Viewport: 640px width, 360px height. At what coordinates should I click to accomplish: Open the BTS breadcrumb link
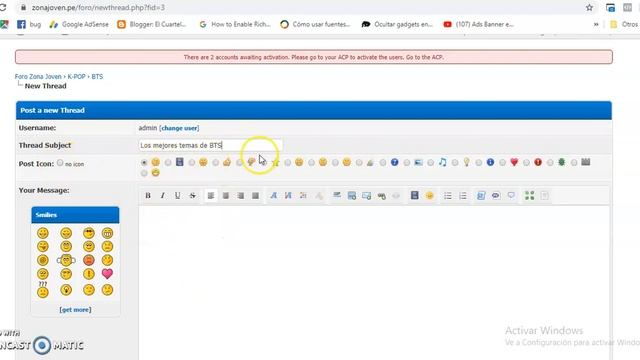click(97, 77)
